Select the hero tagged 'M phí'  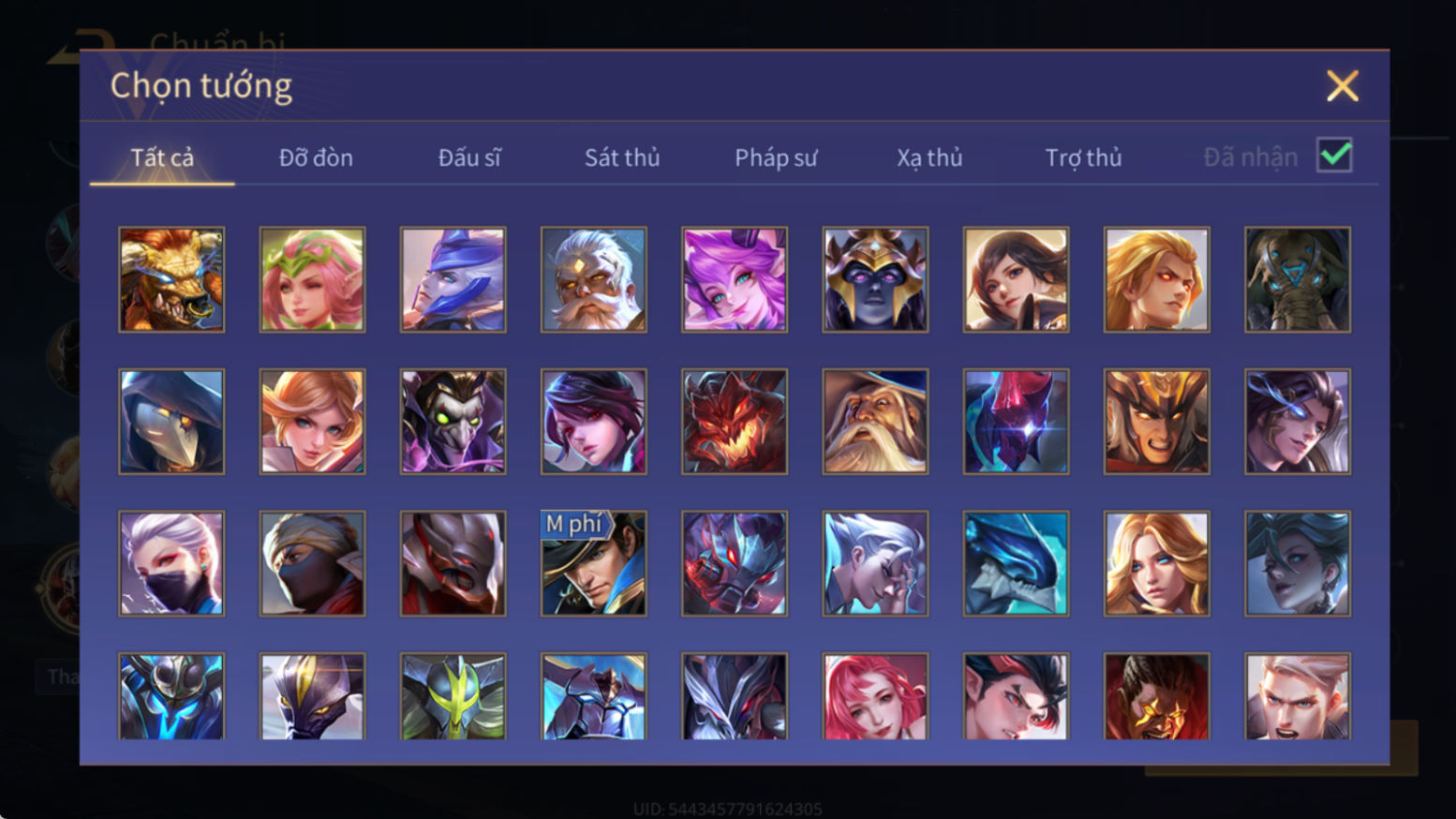click(594, 563)
